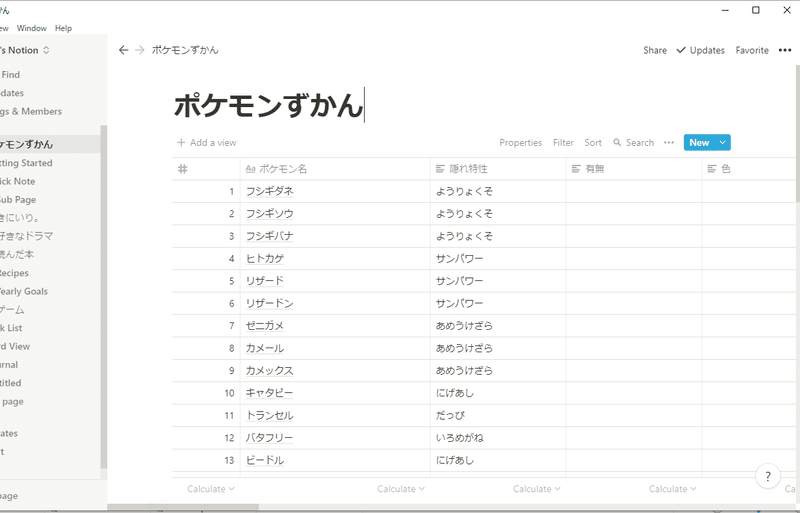
Task: Open the Window menu
Action: pos(32,28)
